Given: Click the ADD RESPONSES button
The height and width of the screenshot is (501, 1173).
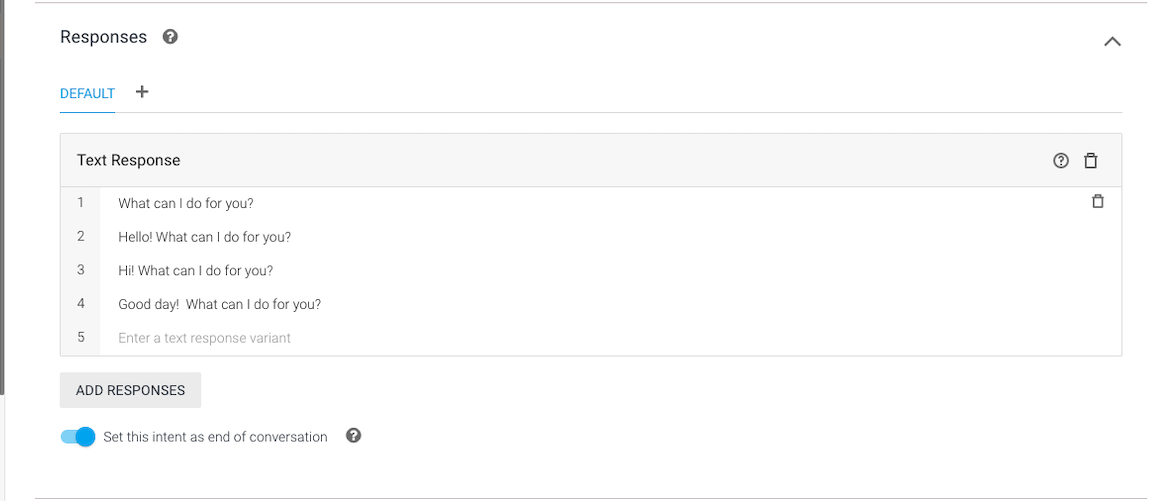Looking at the screenshot, I should tap(130, 390).
